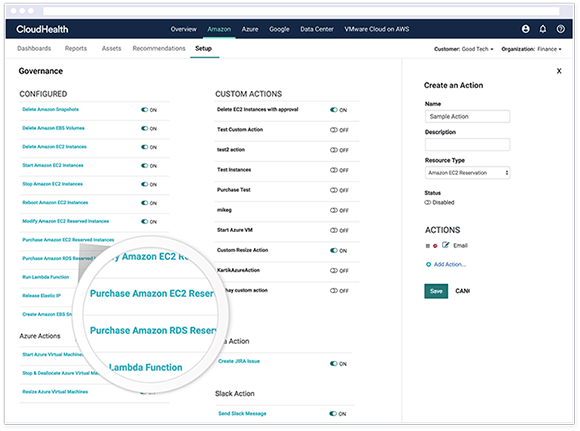Turn off Custom Resize Action toggle
The height and width of the screenshot is (431, 580).
[x=334, y=250]
